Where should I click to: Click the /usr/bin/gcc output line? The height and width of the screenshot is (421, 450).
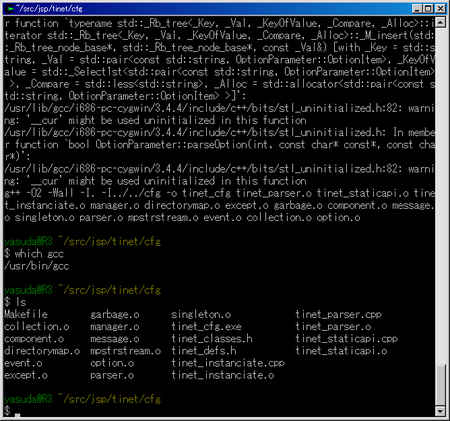tap(37, 266)
